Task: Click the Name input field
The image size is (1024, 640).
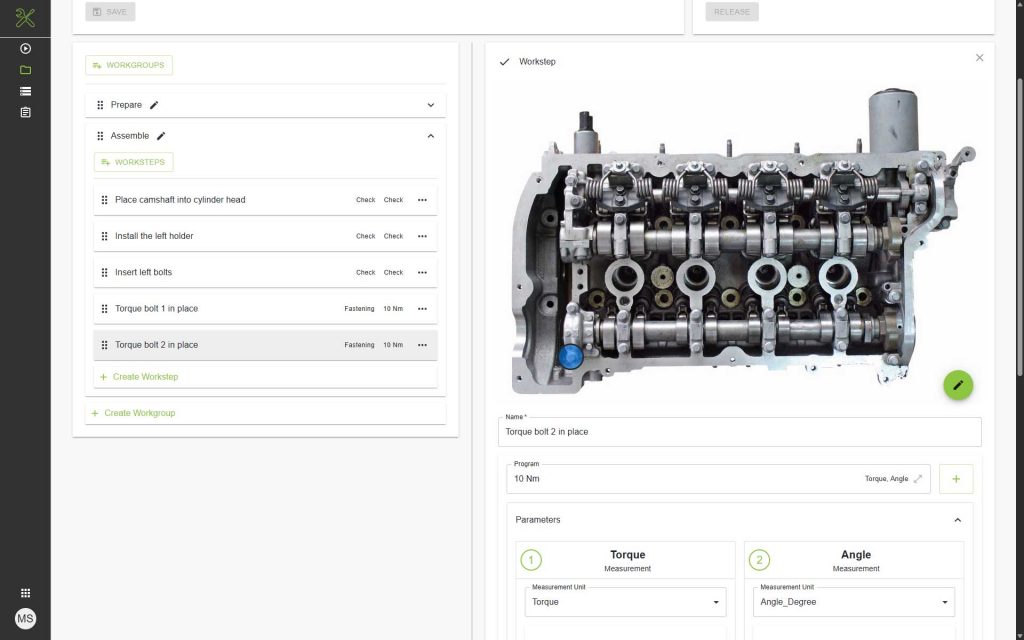Action: (739, 432)
